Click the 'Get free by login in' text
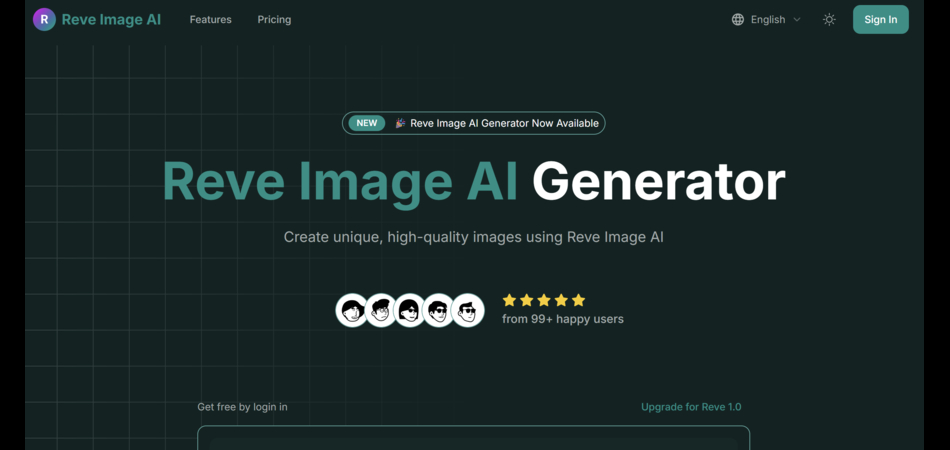The image size is (950, 450). (x=242, y=407)
